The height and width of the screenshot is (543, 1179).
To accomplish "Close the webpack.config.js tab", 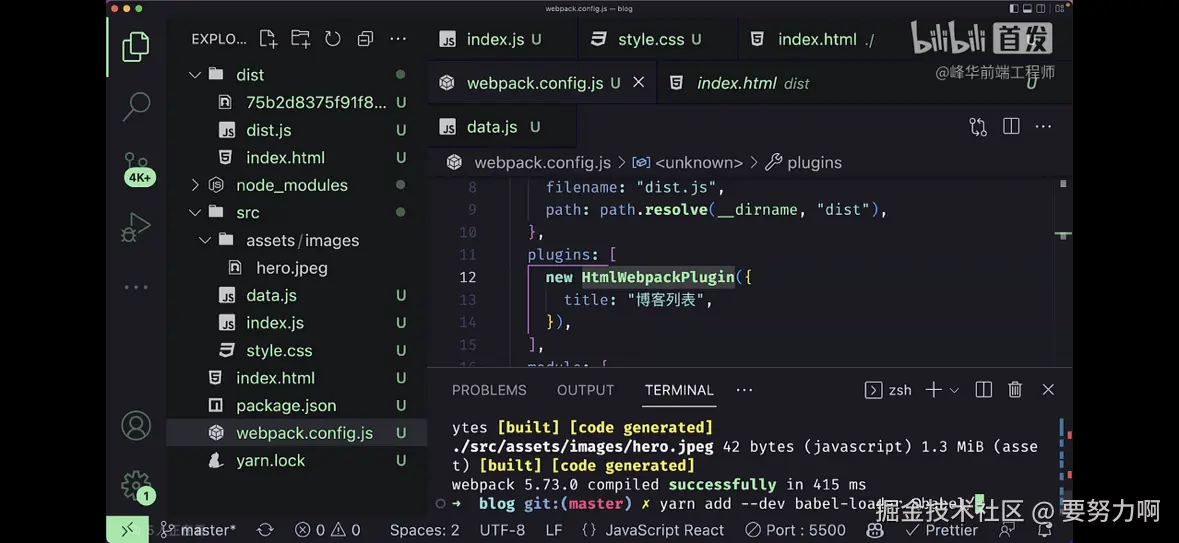I will [639, 83].
